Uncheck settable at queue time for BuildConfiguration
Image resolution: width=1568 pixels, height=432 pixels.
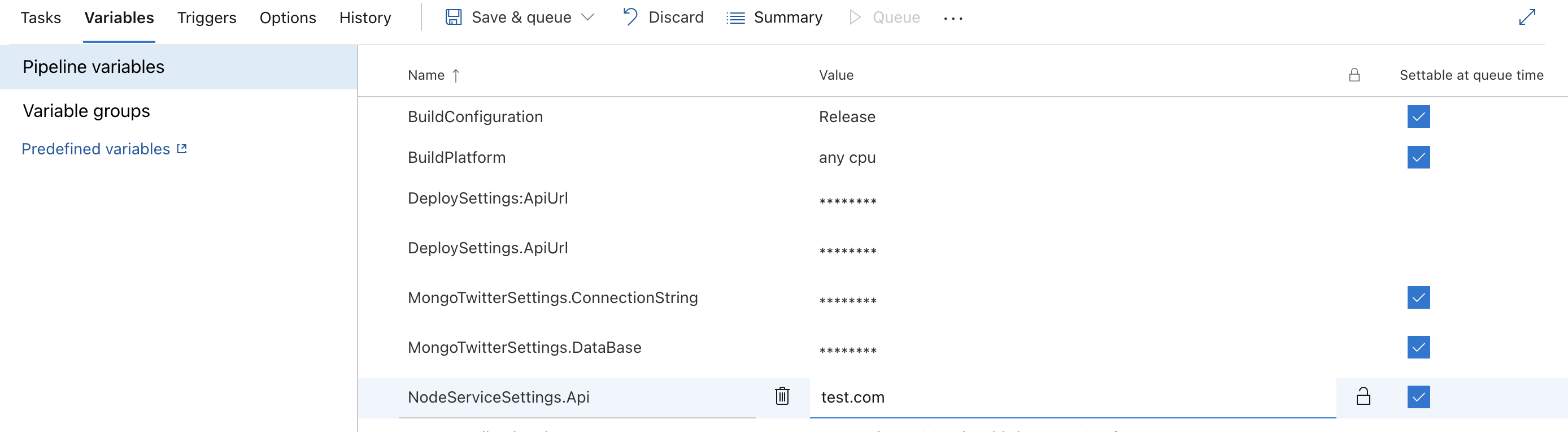point(1418,116)
